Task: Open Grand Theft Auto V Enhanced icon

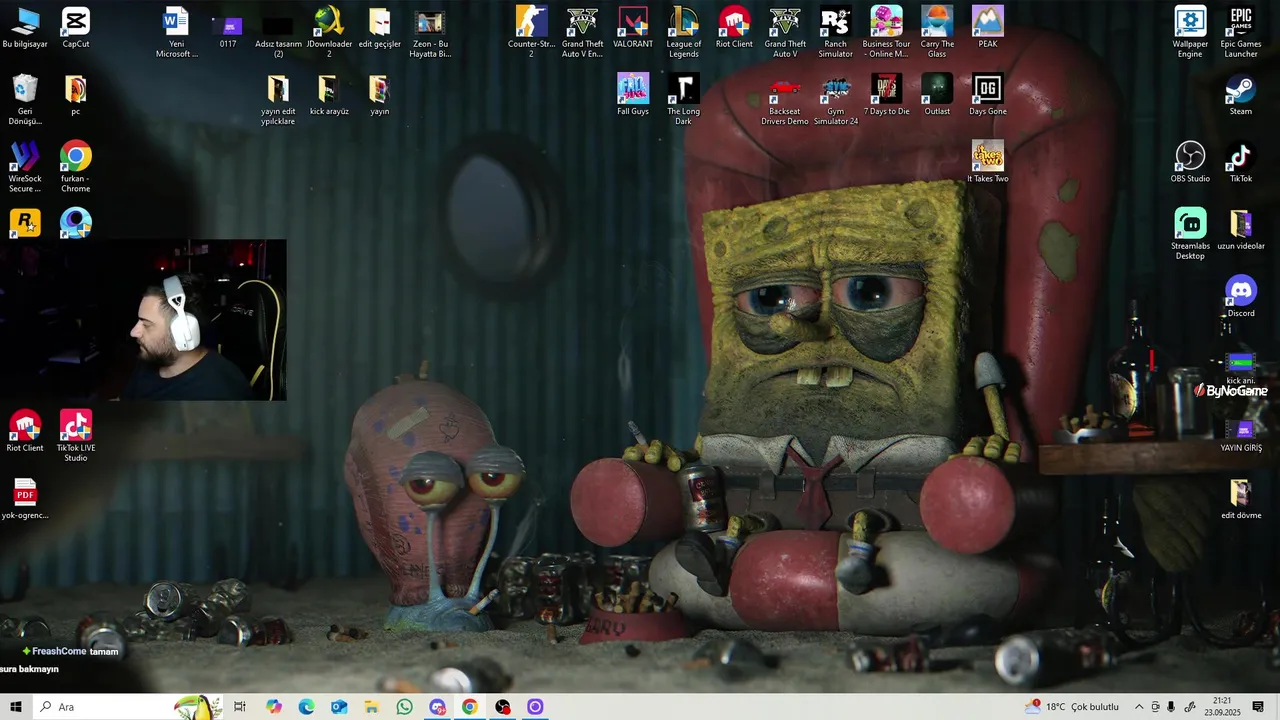Action: [x=582, y=32]
